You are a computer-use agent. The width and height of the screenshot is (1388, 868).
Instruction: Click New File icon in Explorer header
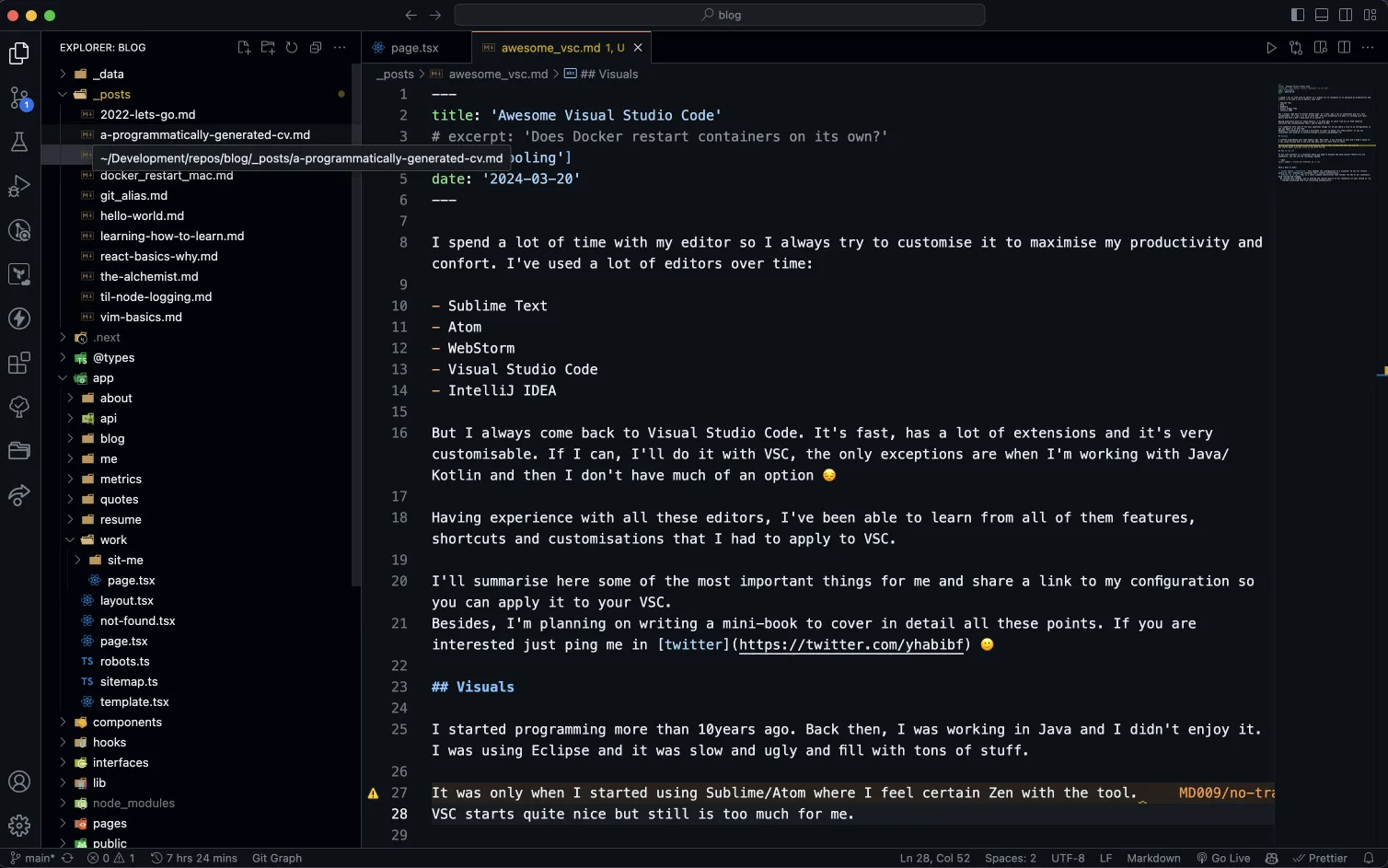[x=244, y=48]
